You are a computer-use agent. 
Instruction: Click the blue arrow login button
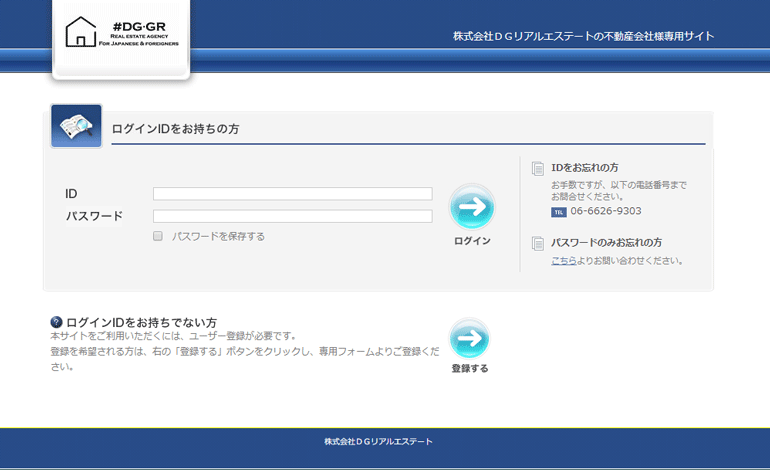pos(472,207)
